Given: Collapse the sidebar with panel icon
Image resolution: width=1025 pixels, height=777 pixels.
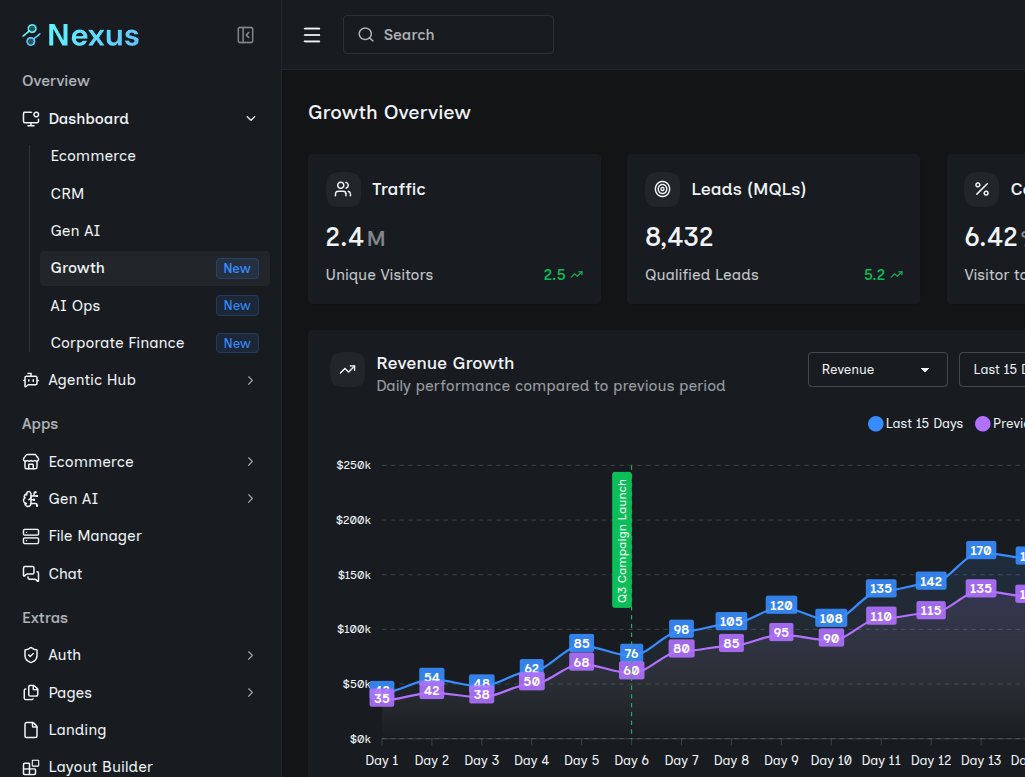Looking at the screenshot, I should pyautogui.click(x=245, y=35).
